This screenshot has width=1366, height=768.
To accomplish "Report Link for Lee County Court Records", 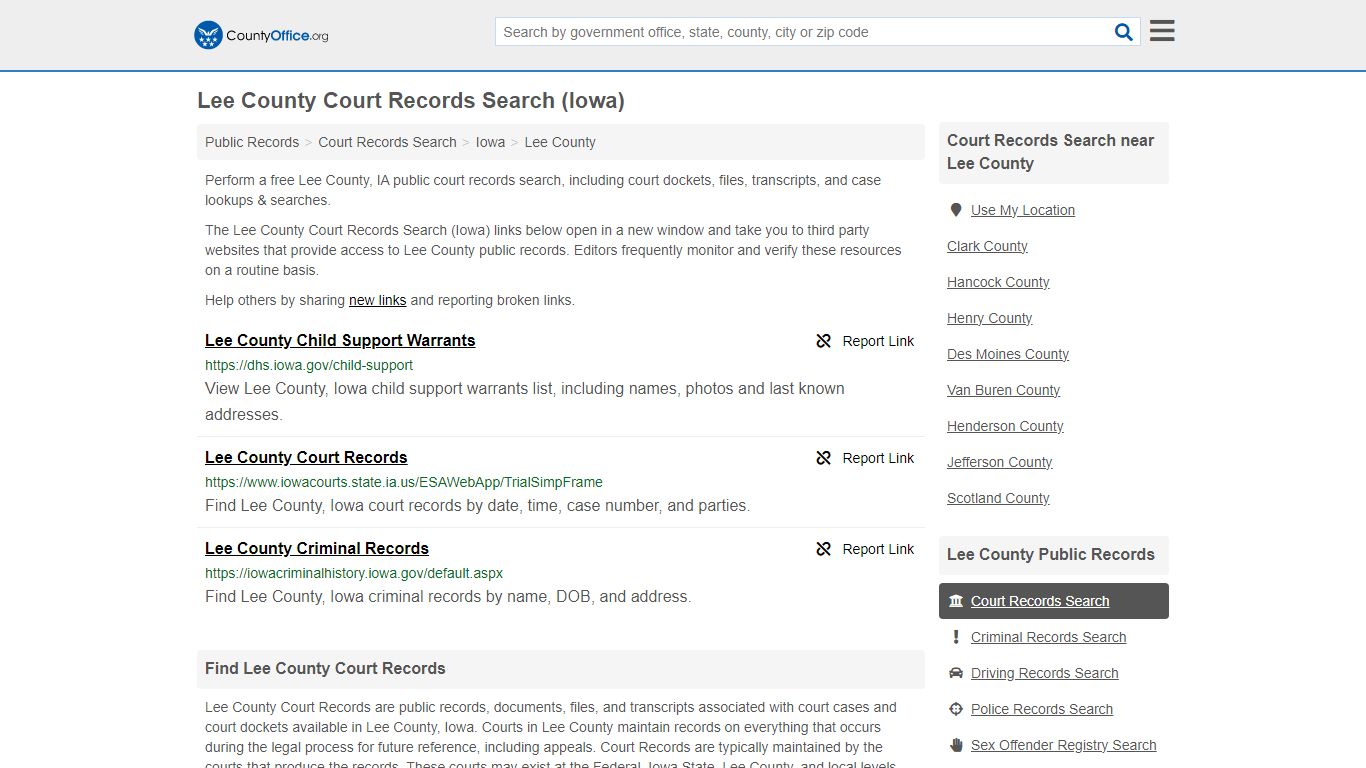I will click(x=865, y=458).
